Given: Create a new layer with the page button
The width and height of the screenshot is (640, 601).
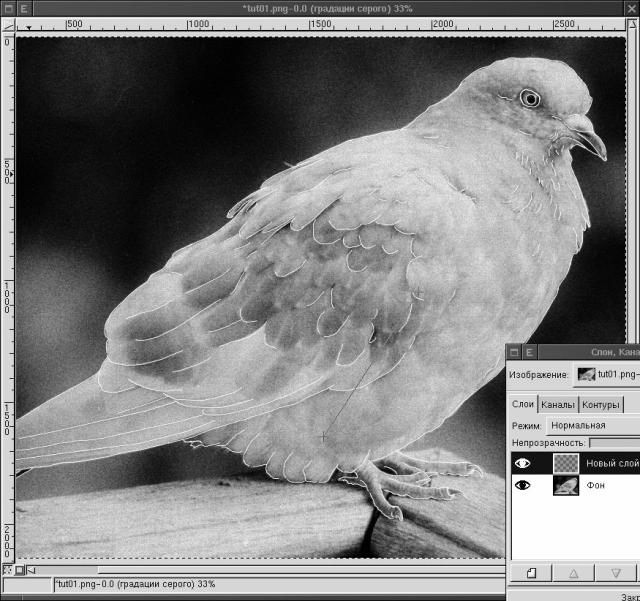Looking at the screenshot, I should tap(532, 573).
